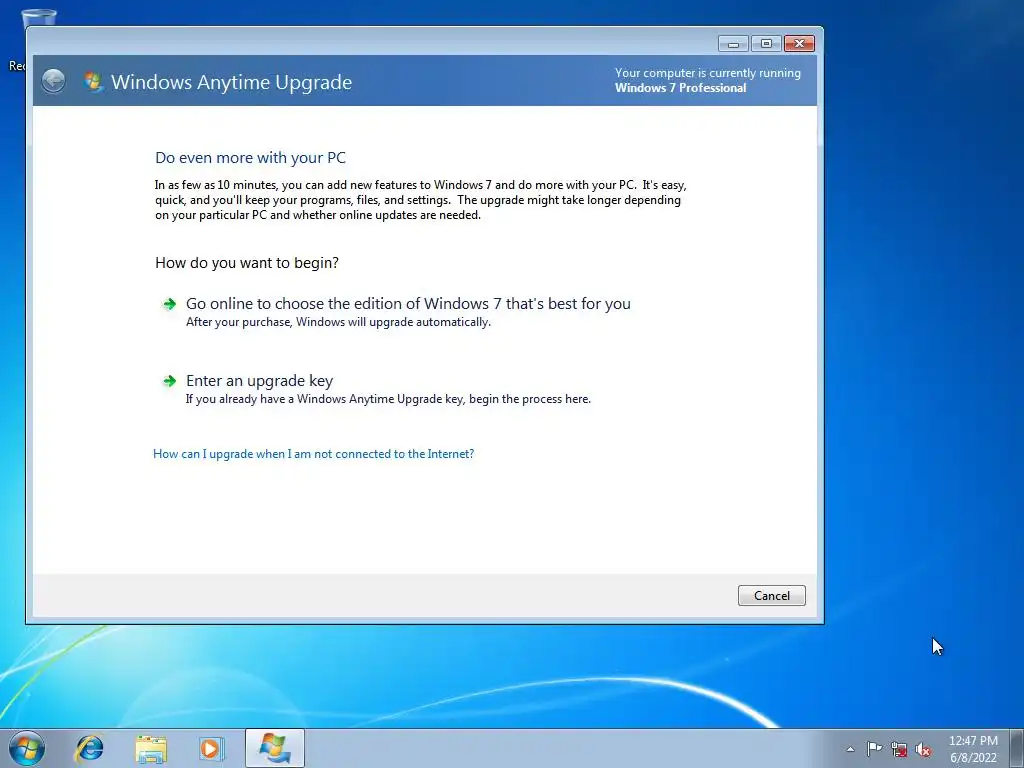Click the Windows flag logo beside the title
Image resolution: width=1024 pixels, height=768 pixels.
coord(93,82)
